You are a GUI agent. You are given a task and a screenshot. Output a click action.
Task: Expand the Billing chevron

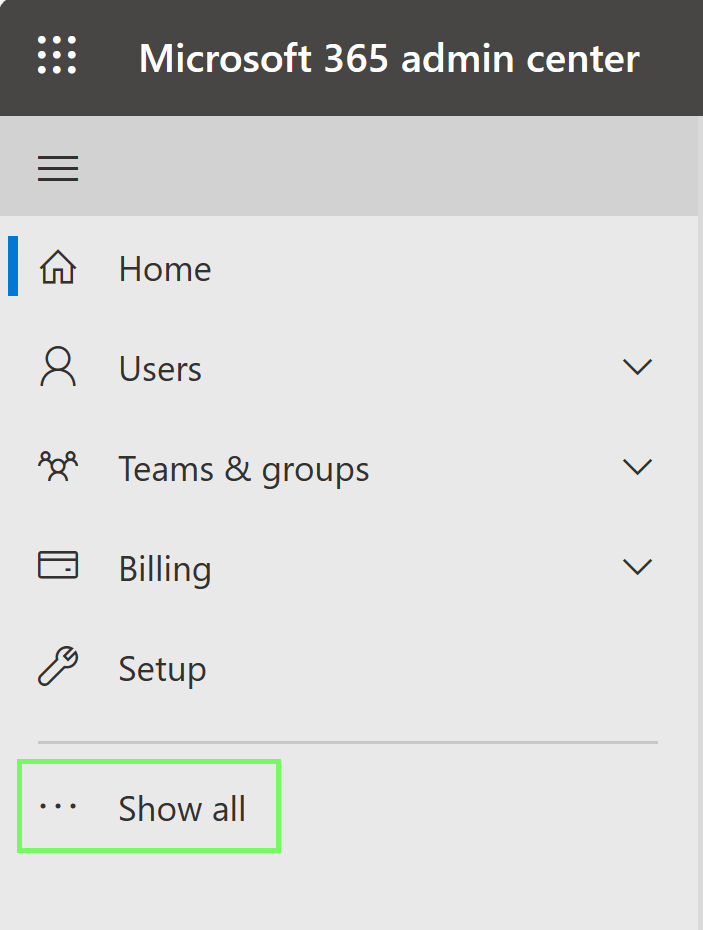(x=638, y=566)
